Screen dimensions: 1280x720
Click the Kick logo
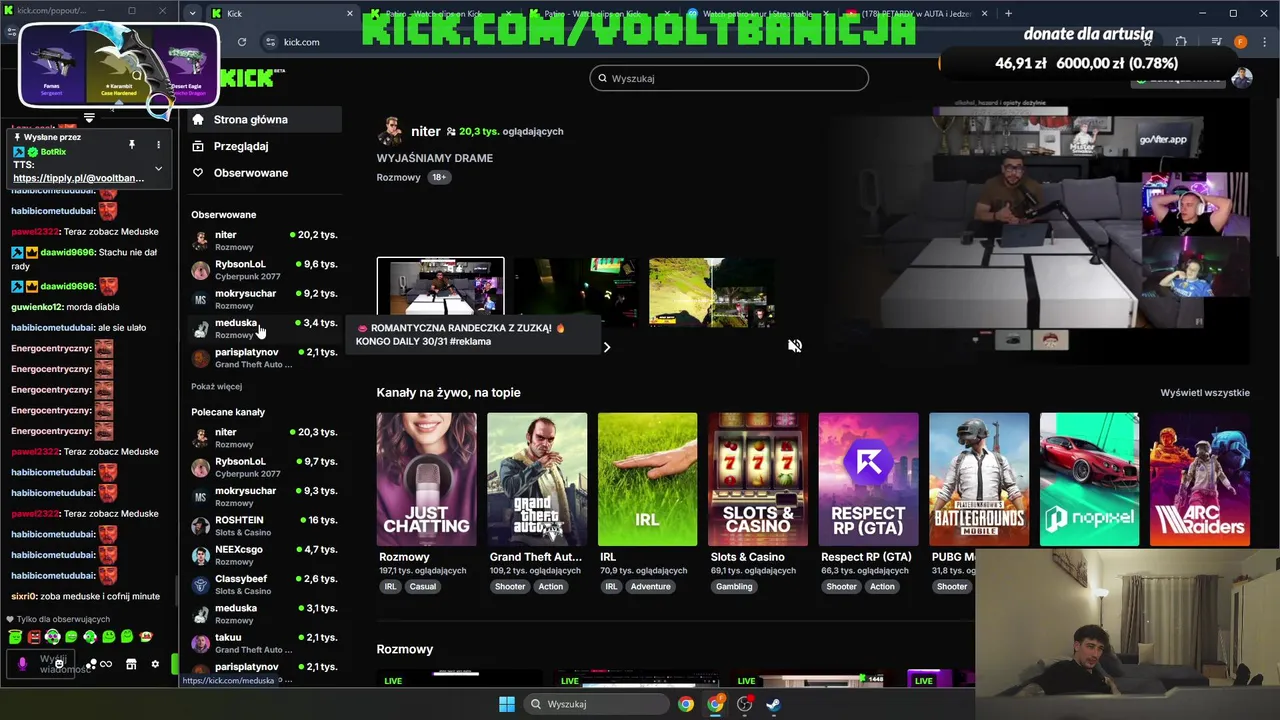(247, 78)
